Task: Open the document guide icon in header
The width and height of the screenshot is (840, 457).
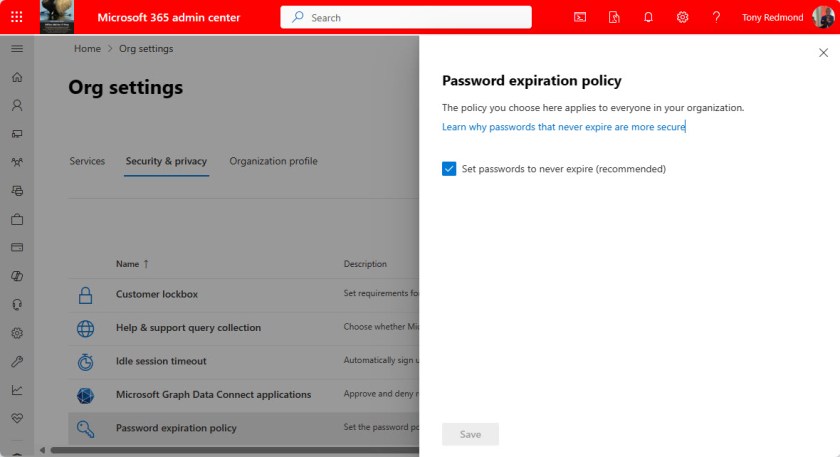Action: pos(614,17)
